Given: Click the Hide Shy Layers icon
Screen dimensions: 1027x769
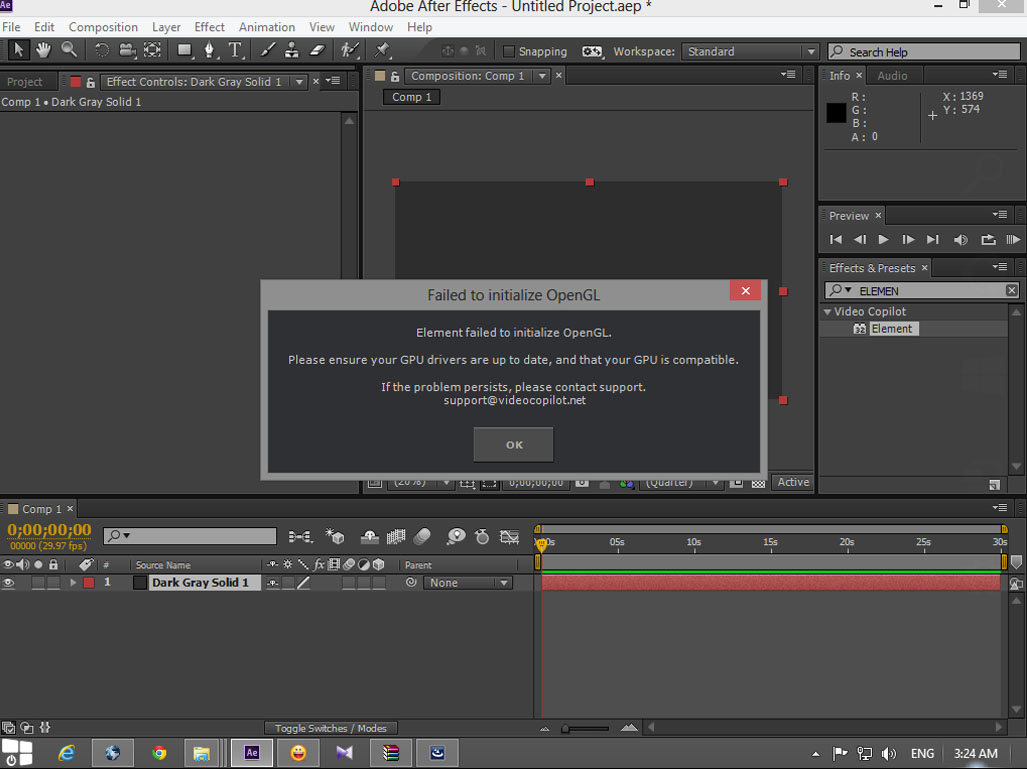Looking at the screenshot, I should [x=369, y=537].
